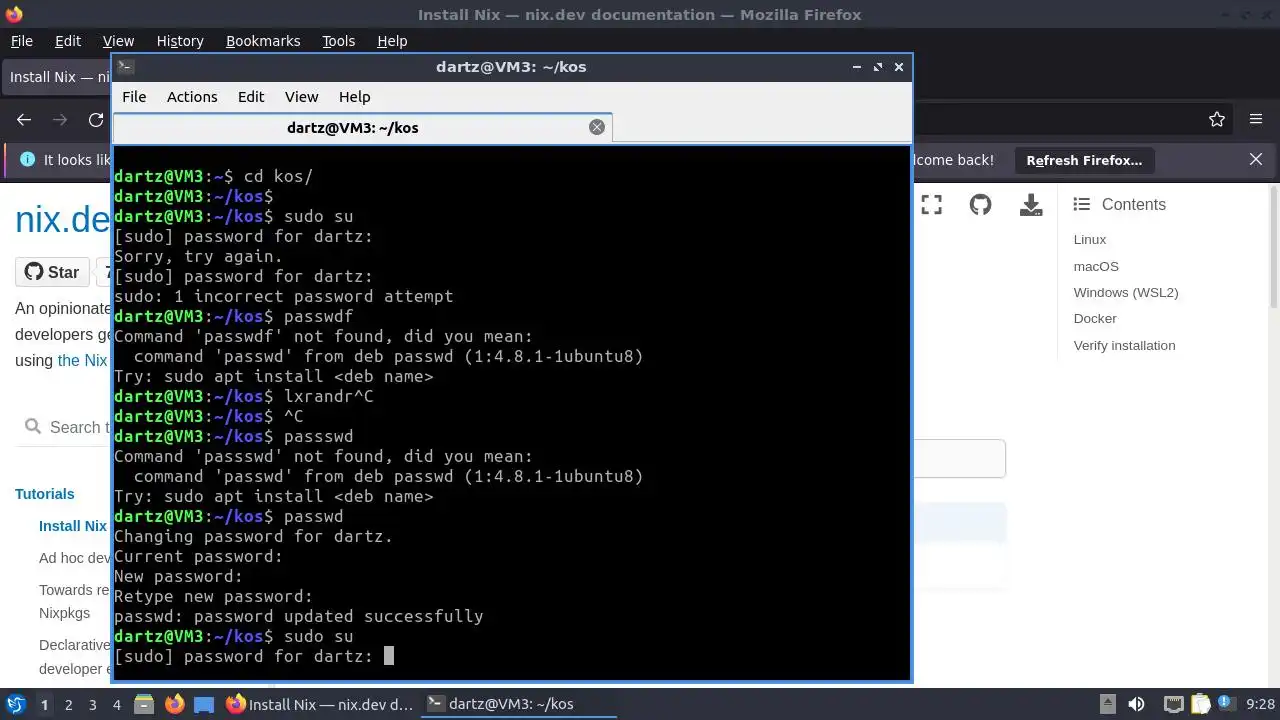Open the clipboard manager tray icon
This screenshot has height=720, width=1280.
[x=1200, y=705]
